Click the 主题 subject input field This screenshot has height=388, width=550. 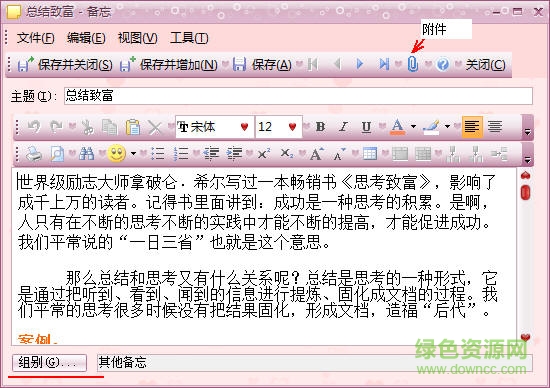coord(298,96)
